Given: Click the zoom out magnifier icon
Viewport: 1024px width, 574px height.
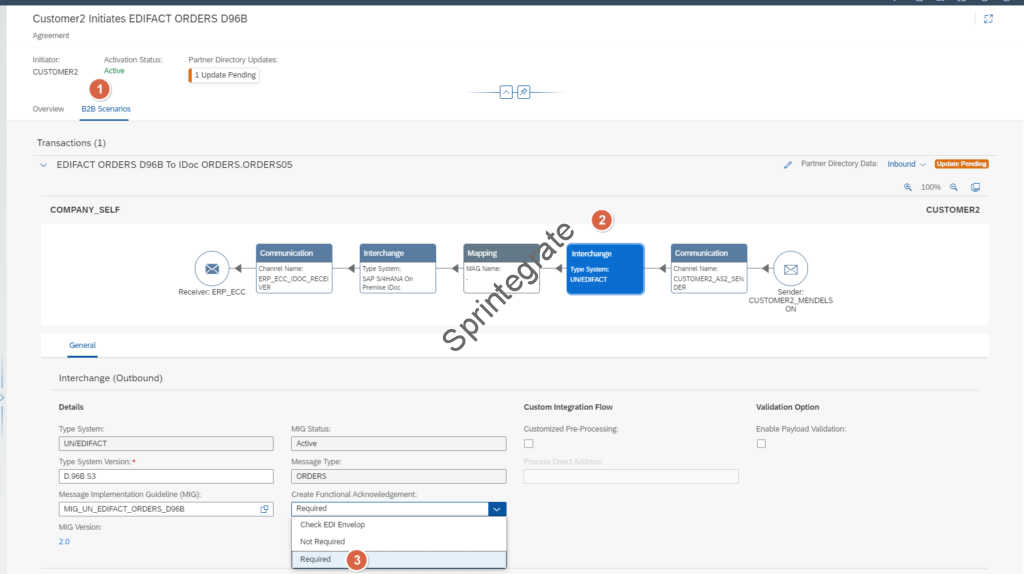Looking at the screenshot, I should [x=954, y=187].
